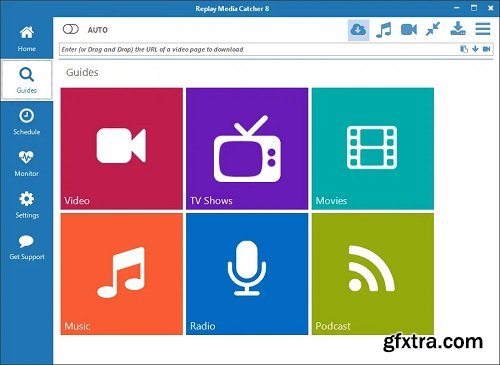Toggle the AUTO switch

(x=71, y=29)
